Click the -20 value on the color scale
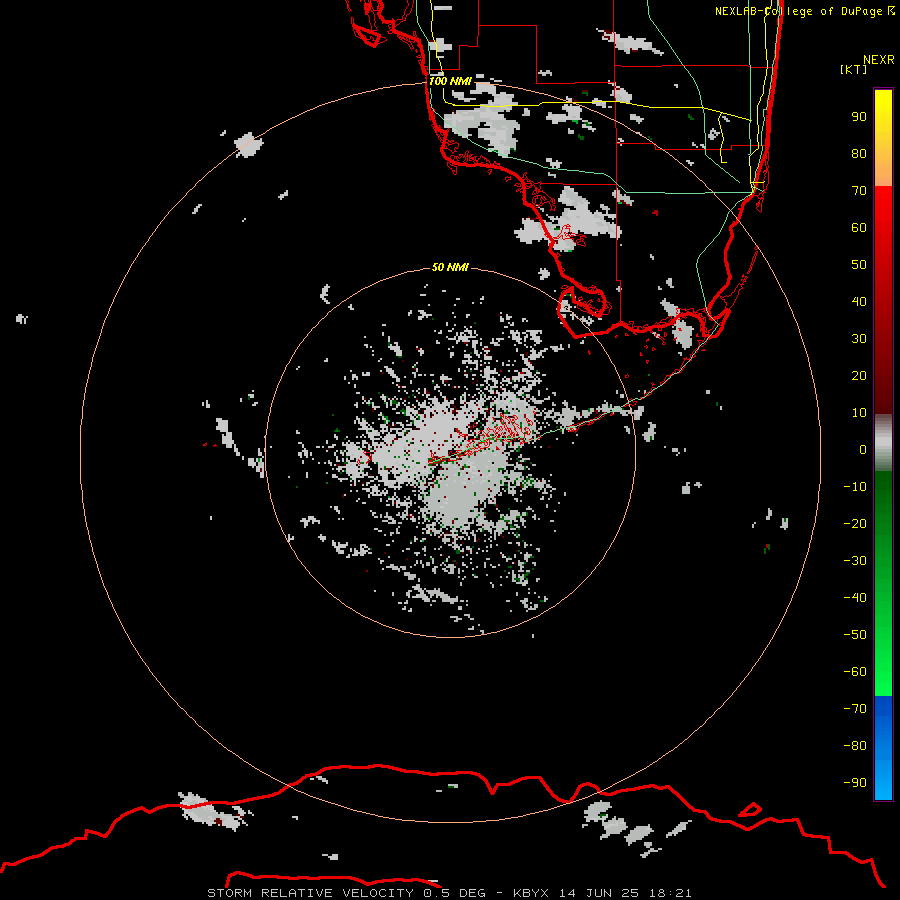This screenshot has height=900, width=900. (855, 524)
